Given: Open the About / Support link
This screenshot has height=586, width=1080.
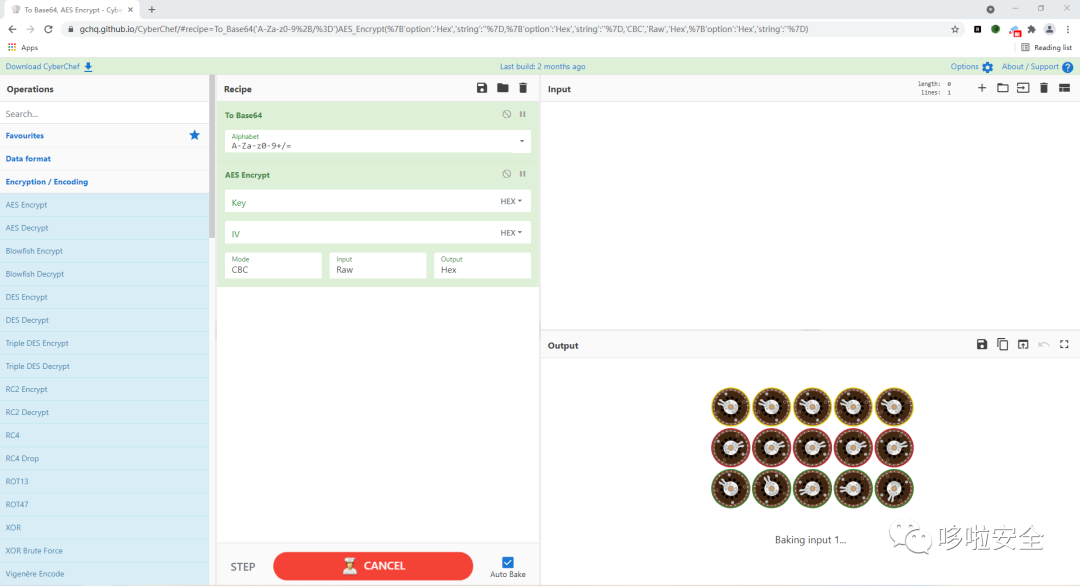Looking at the screenshot, I should (x=1030, y=67).
